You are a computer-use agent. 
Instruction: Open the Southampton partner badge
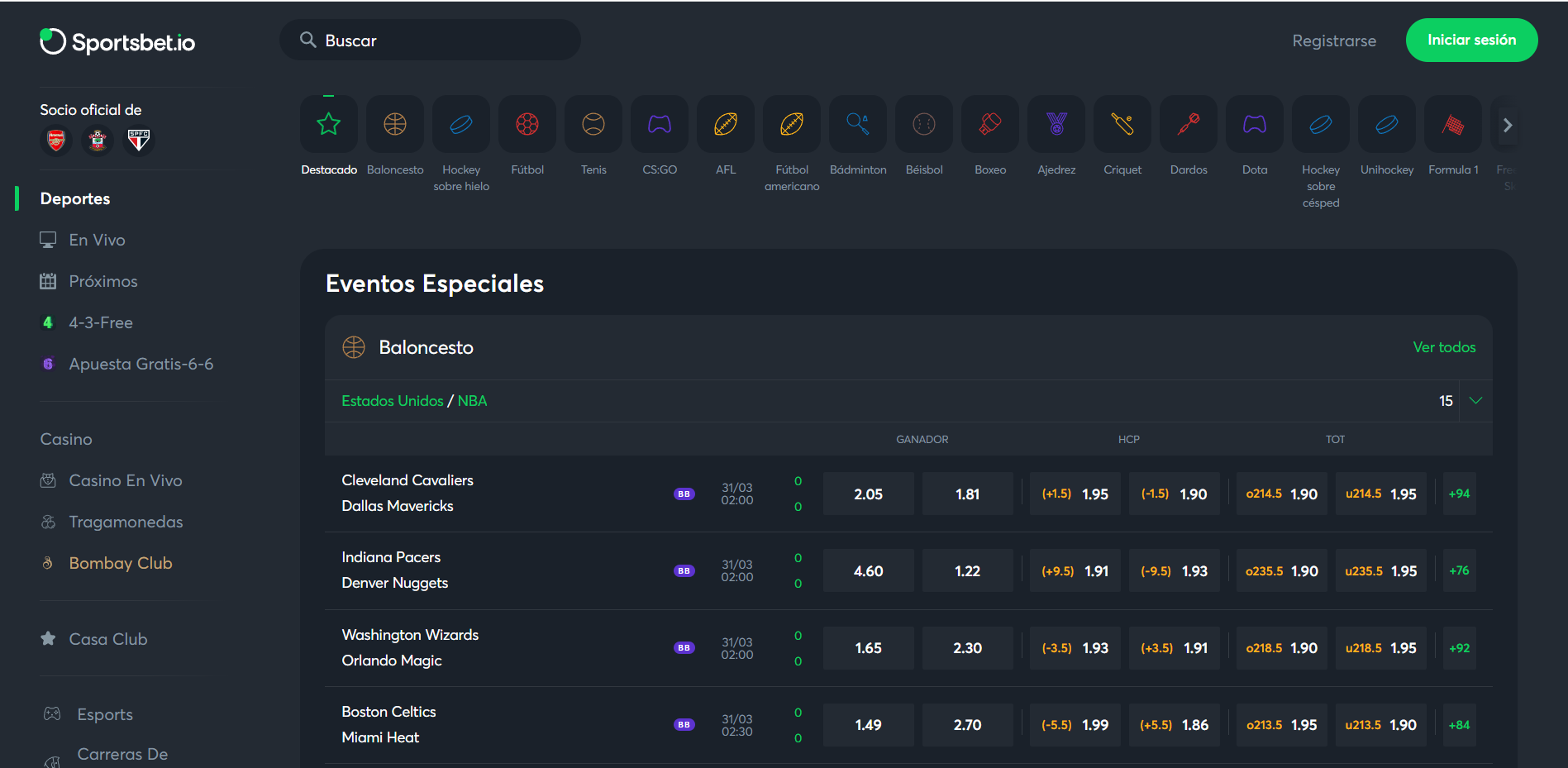[98, 141]
